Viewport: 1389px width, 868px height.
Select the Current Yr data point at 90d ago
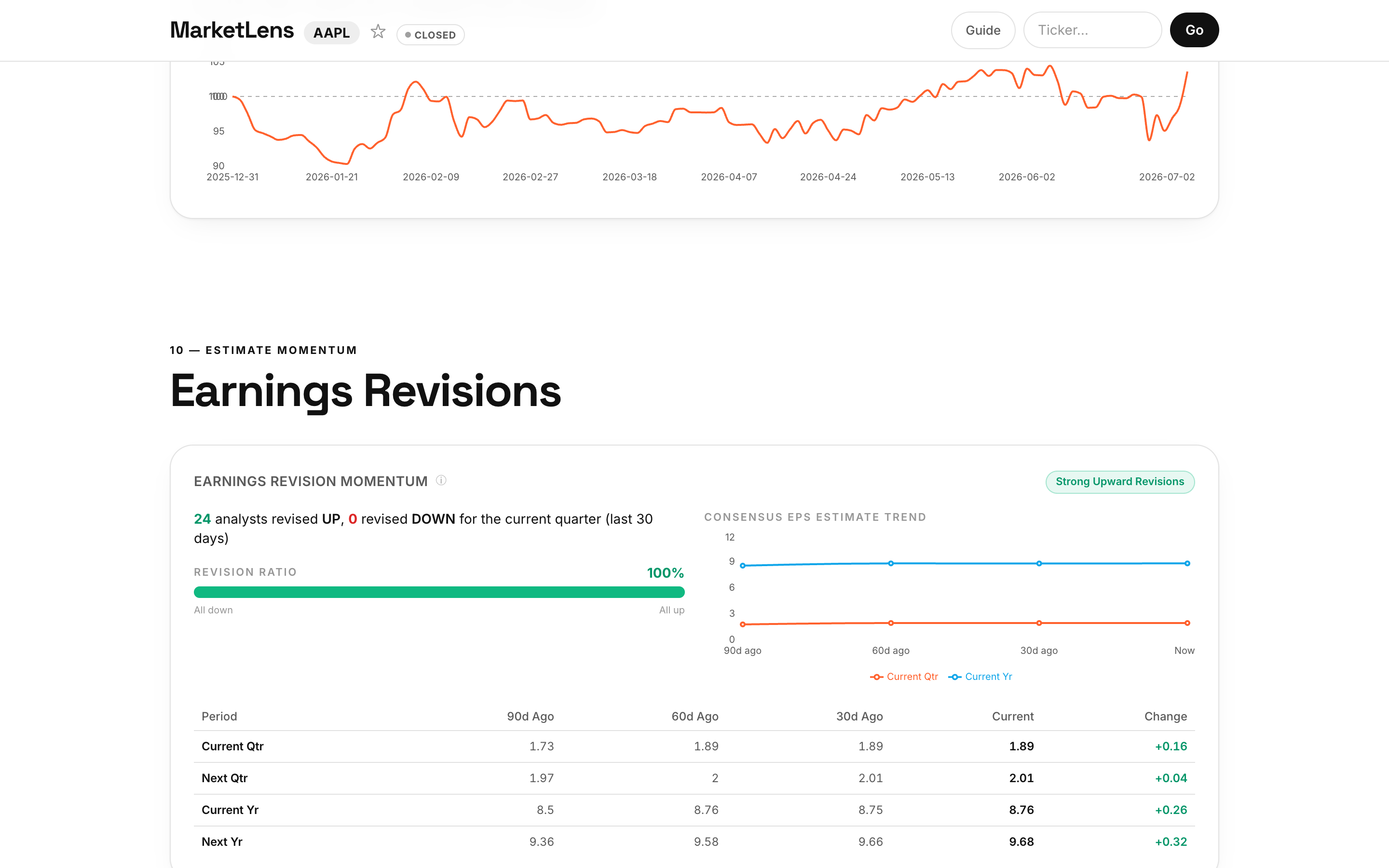(743, 566)
